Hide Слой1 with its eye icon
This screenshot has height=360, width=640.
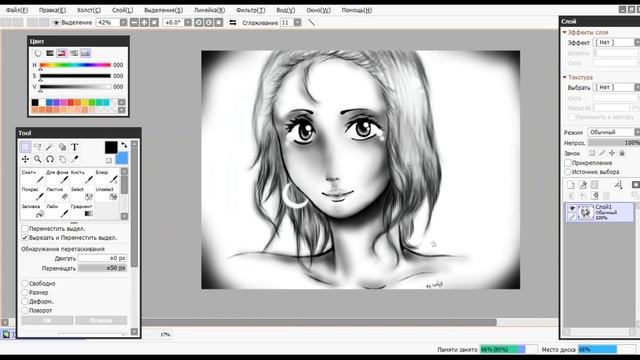click(572, 209)
